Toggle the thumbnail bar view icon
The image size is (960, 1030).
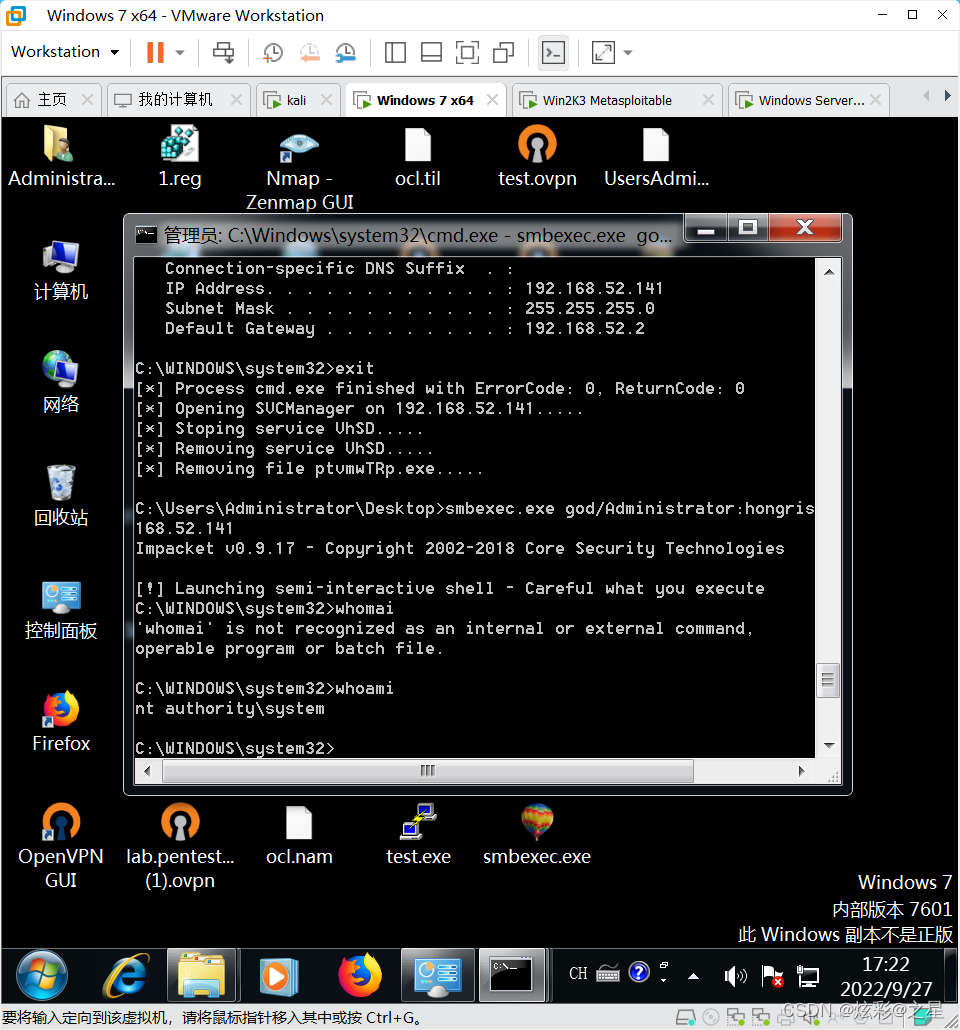click(431, 53)
